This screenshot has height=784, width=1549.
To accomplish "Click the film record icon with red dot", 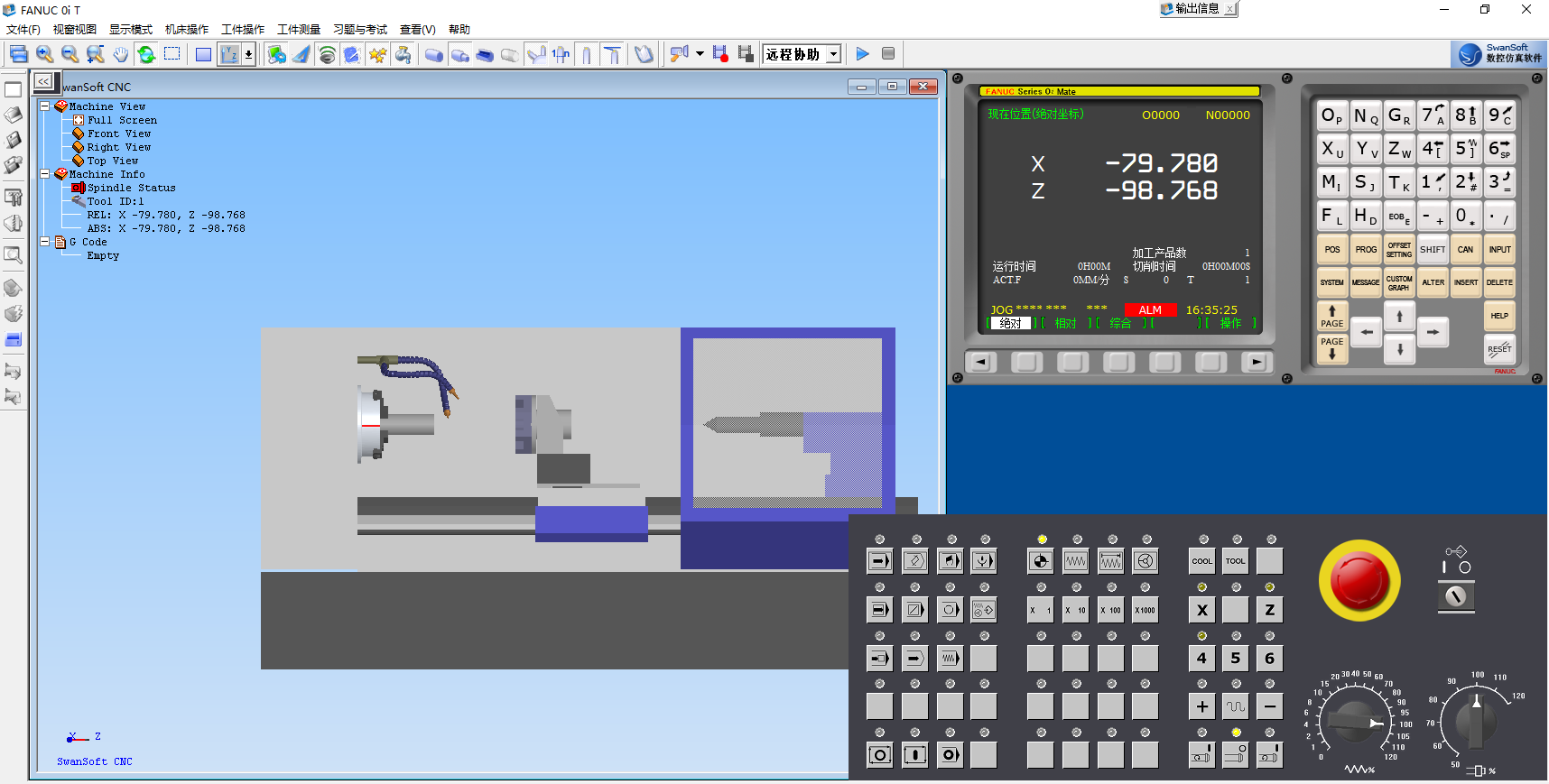I will [719, 54].
